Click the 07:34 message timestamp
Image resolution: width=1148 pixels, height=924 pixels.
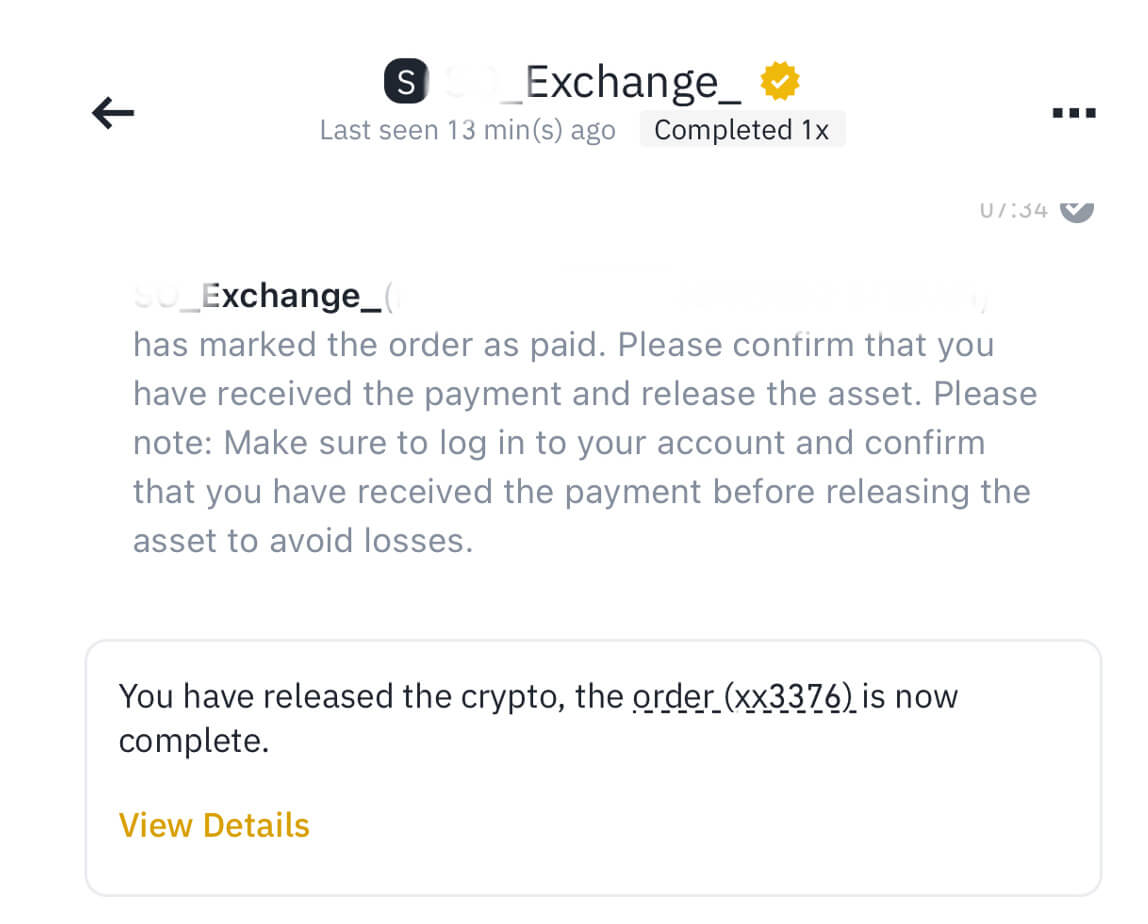1013,208
